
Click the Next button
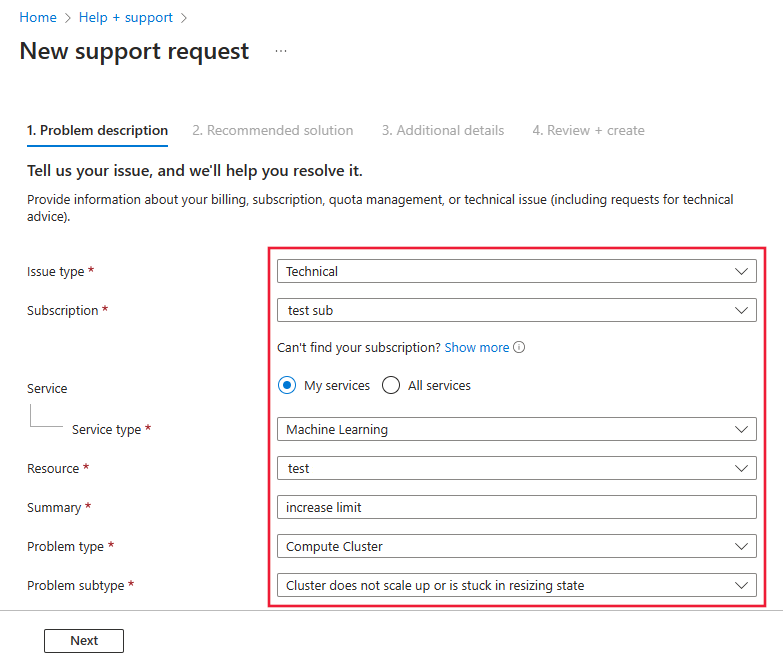(84, 641)
